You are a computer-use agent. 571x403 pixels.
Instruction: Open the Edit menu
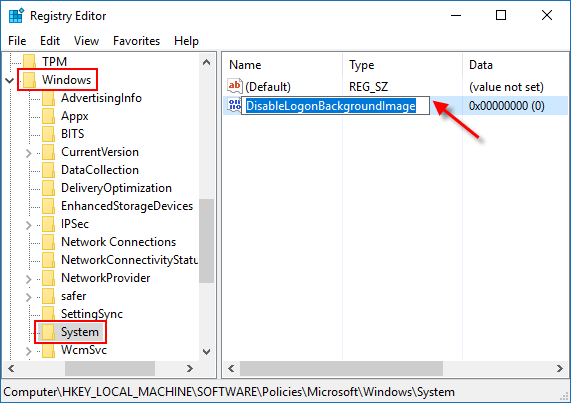50,41
